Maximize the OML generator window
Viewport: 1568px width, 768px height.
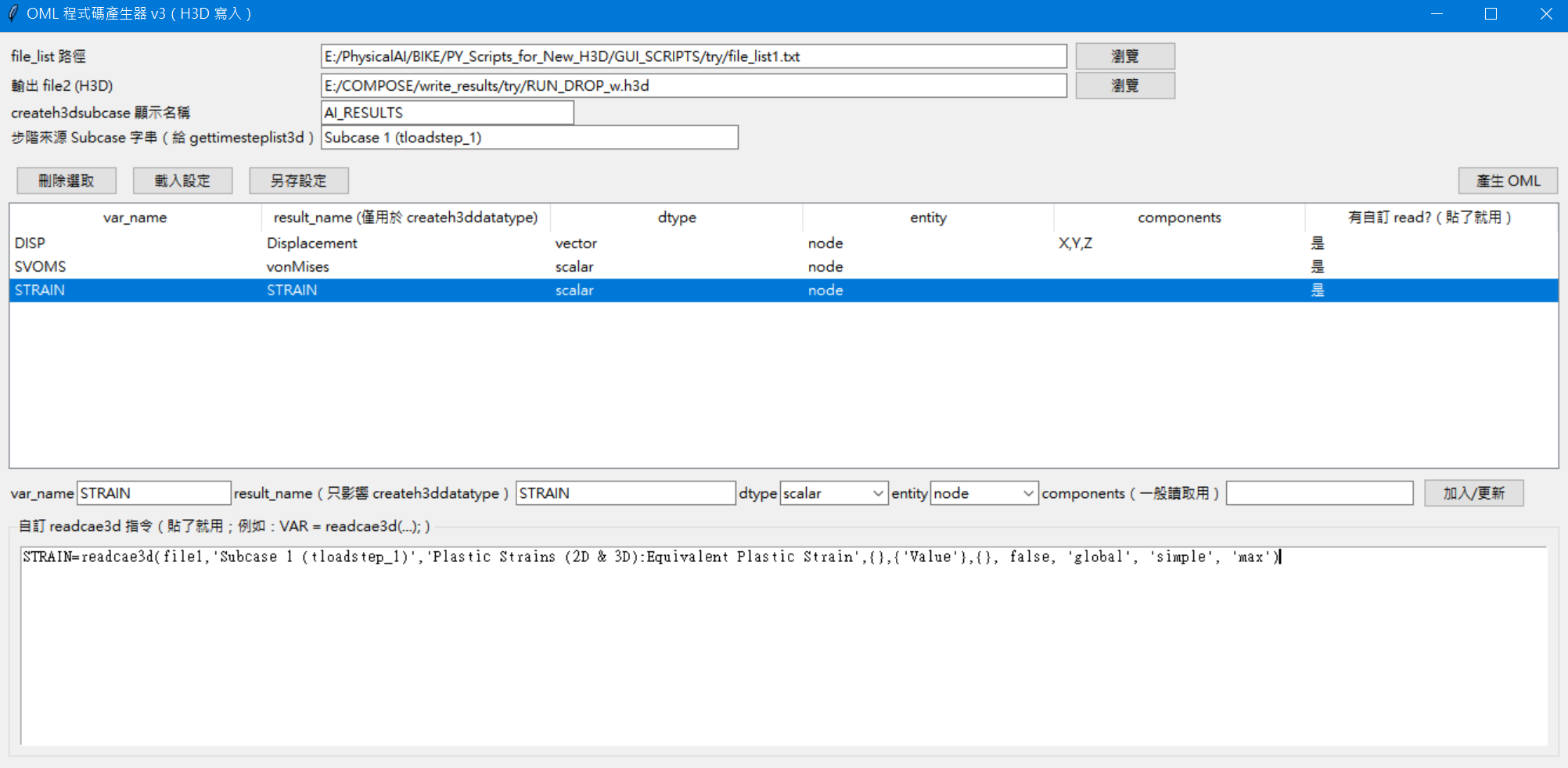(x=1491, y=14)
